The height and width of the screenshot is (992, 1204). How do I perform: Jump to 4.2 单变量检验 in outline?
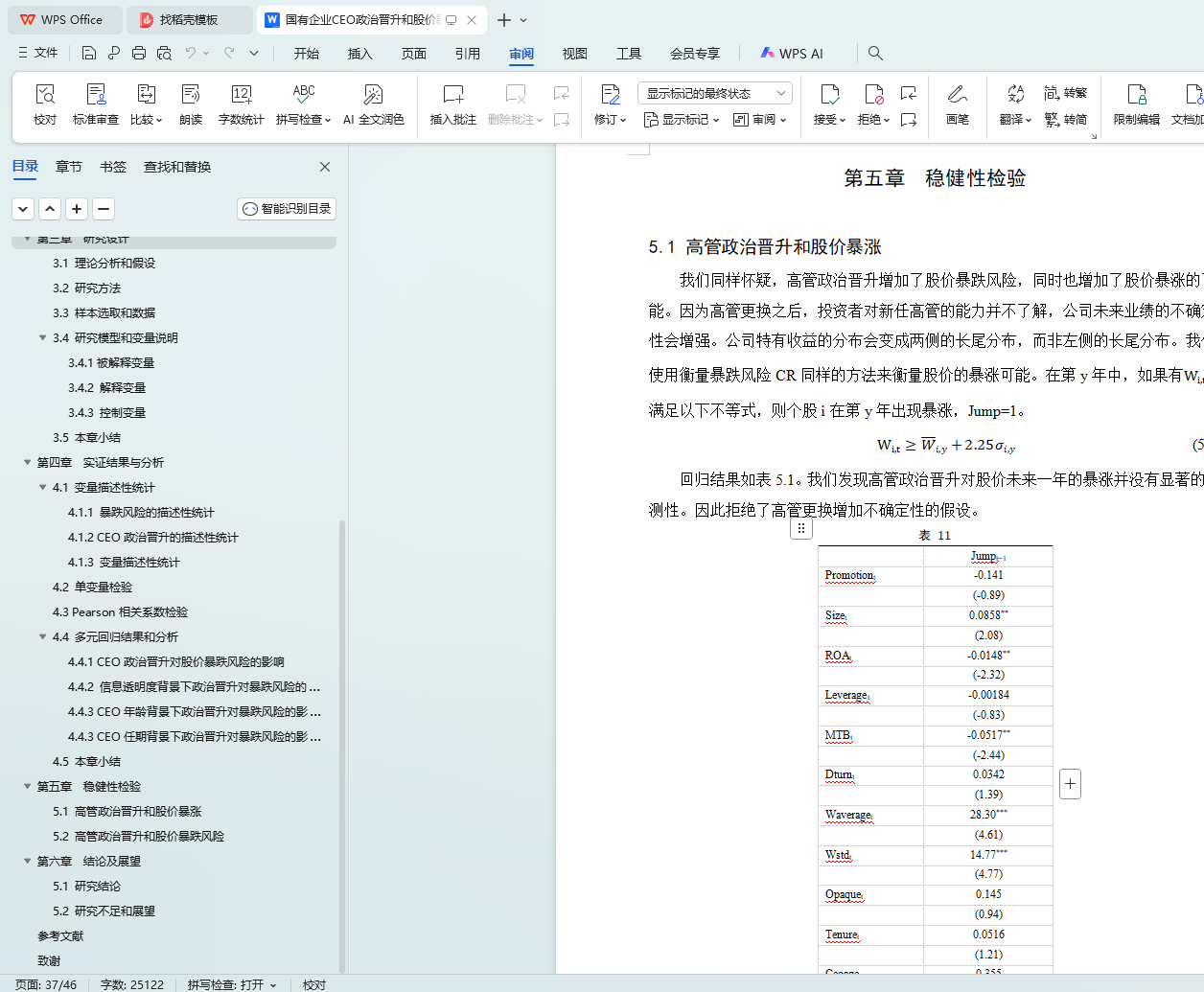tap(92, 587)
